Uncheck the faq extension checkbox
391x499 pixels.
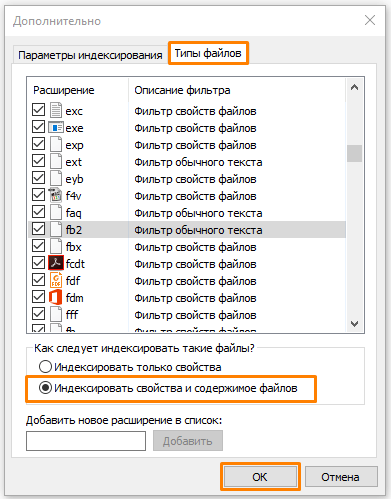(38, 211)
